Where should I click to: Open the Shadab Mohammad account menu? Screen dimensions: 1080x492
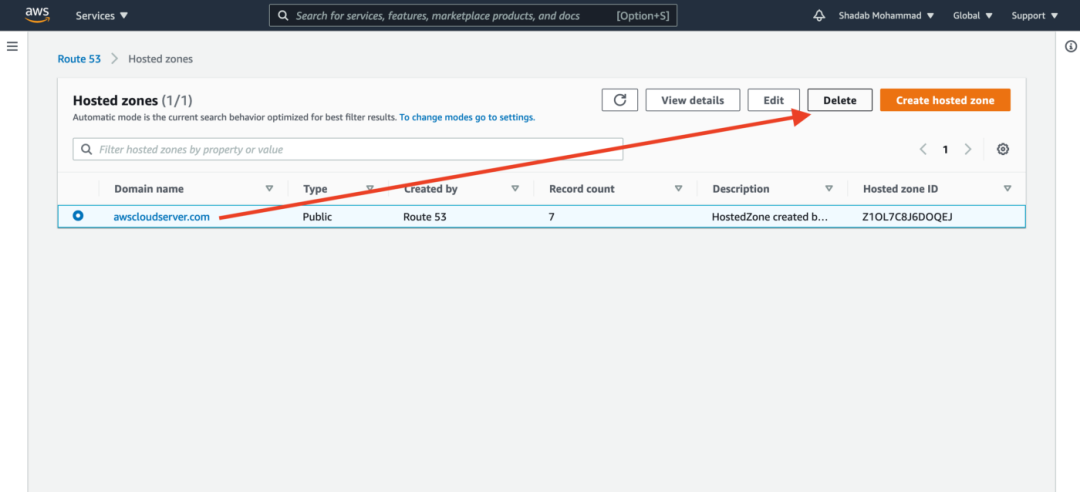(884, 15)
